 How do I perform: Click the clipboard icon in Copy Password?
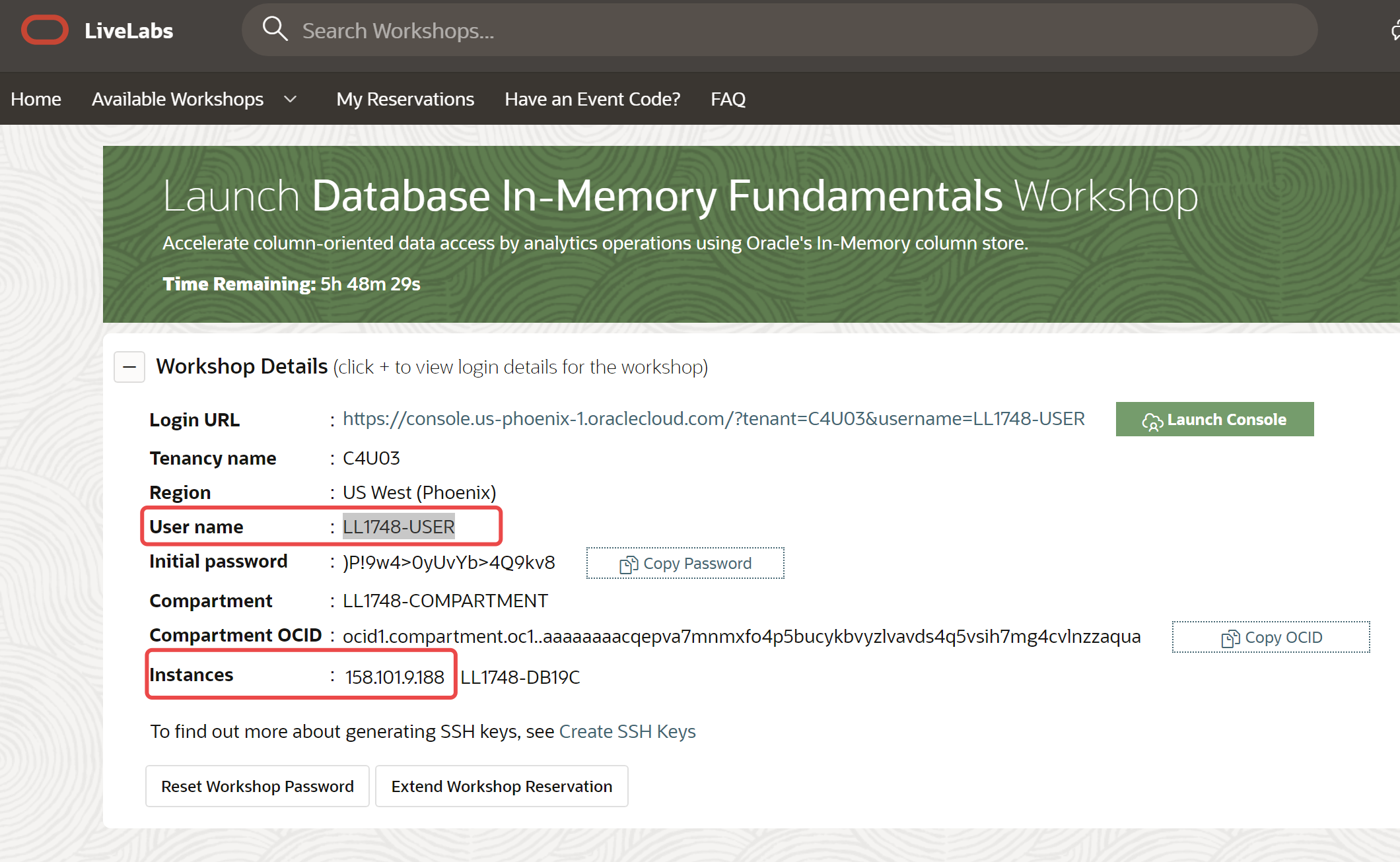pos(628,564)
